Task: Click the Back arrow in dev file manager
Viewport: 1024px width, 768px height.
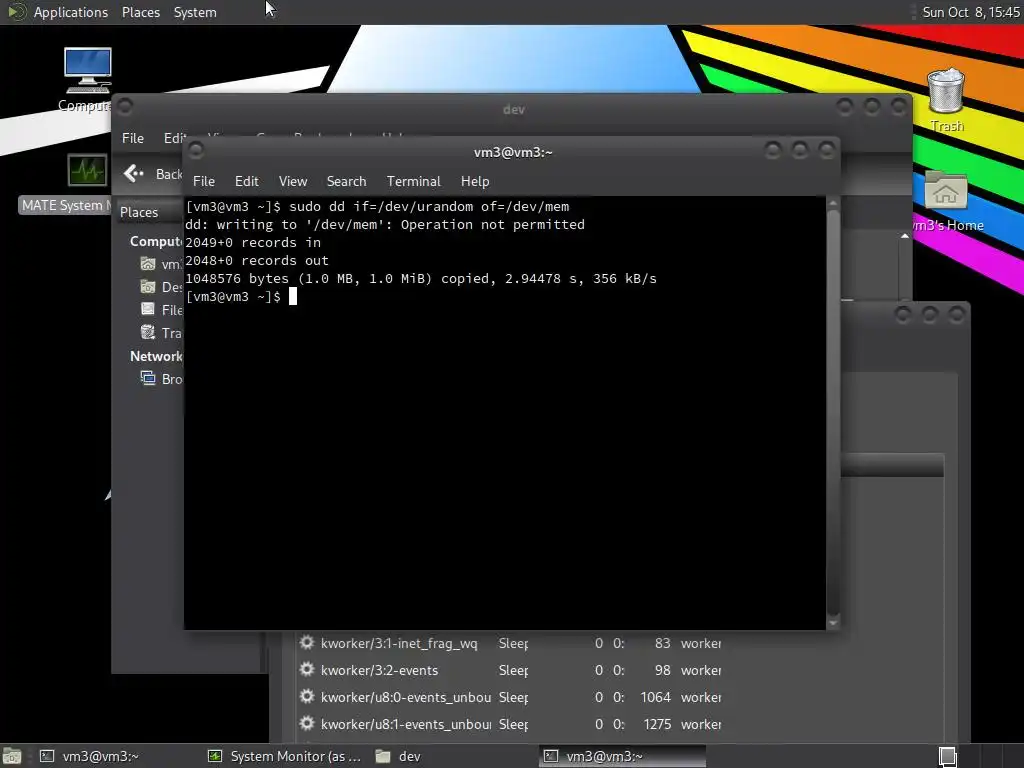Action: point(133,174)
